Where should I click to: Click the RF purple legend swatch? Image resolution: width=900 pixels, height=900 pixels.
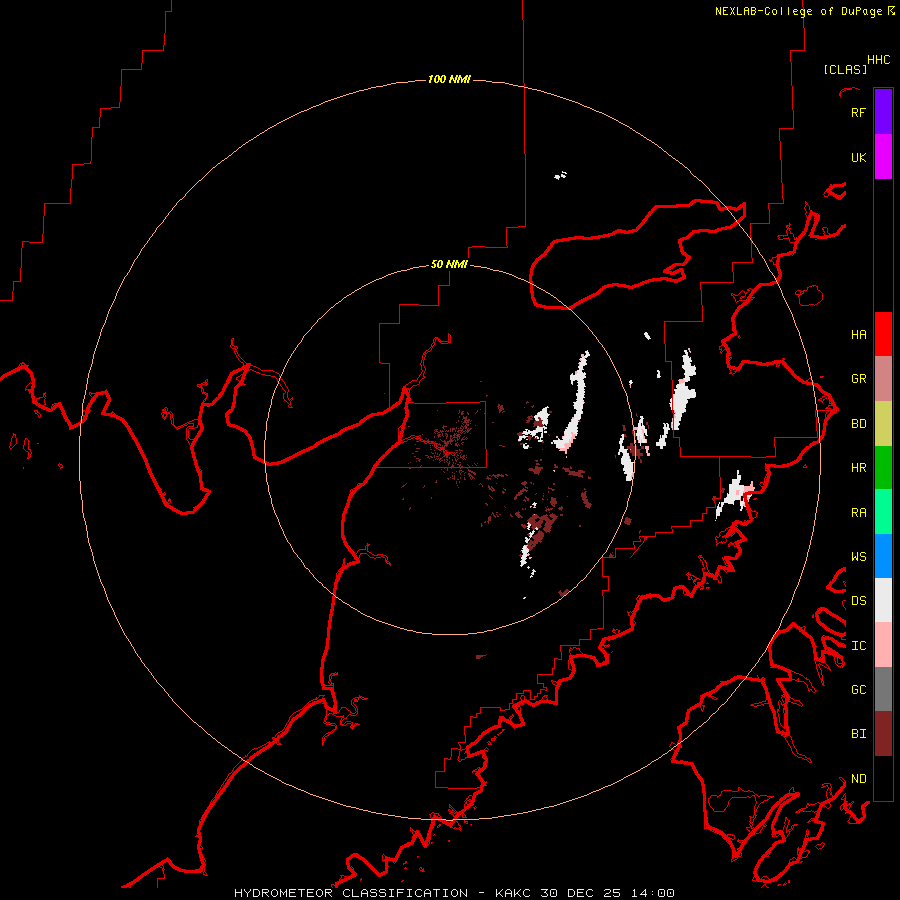(883, 112)
